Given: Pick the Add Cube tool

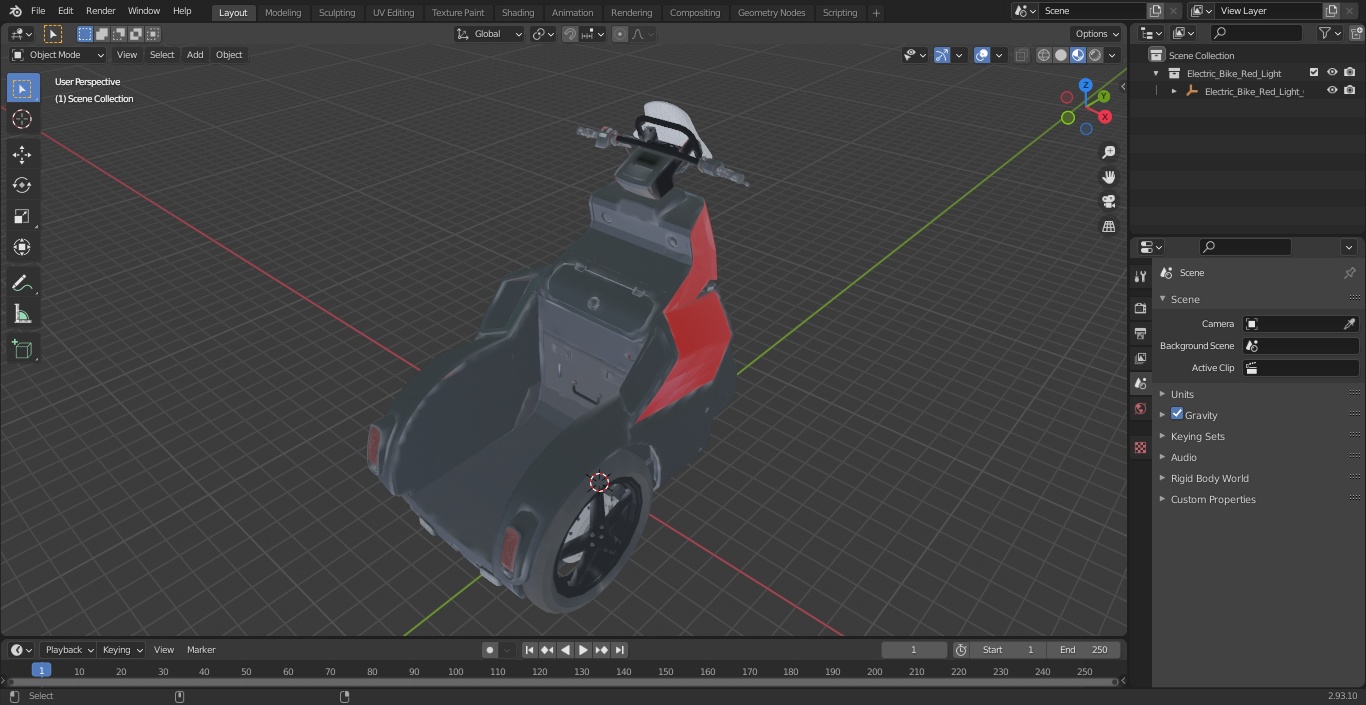Looking at the screenshot, I should pyautogui.click(x=22, y=350).
